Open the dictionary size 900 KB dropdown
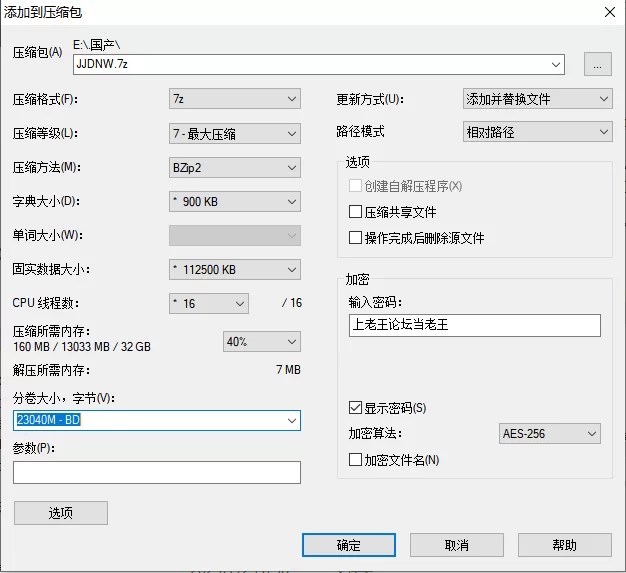Viewport: 626px width, 573px height. click(x=235, y=202)
